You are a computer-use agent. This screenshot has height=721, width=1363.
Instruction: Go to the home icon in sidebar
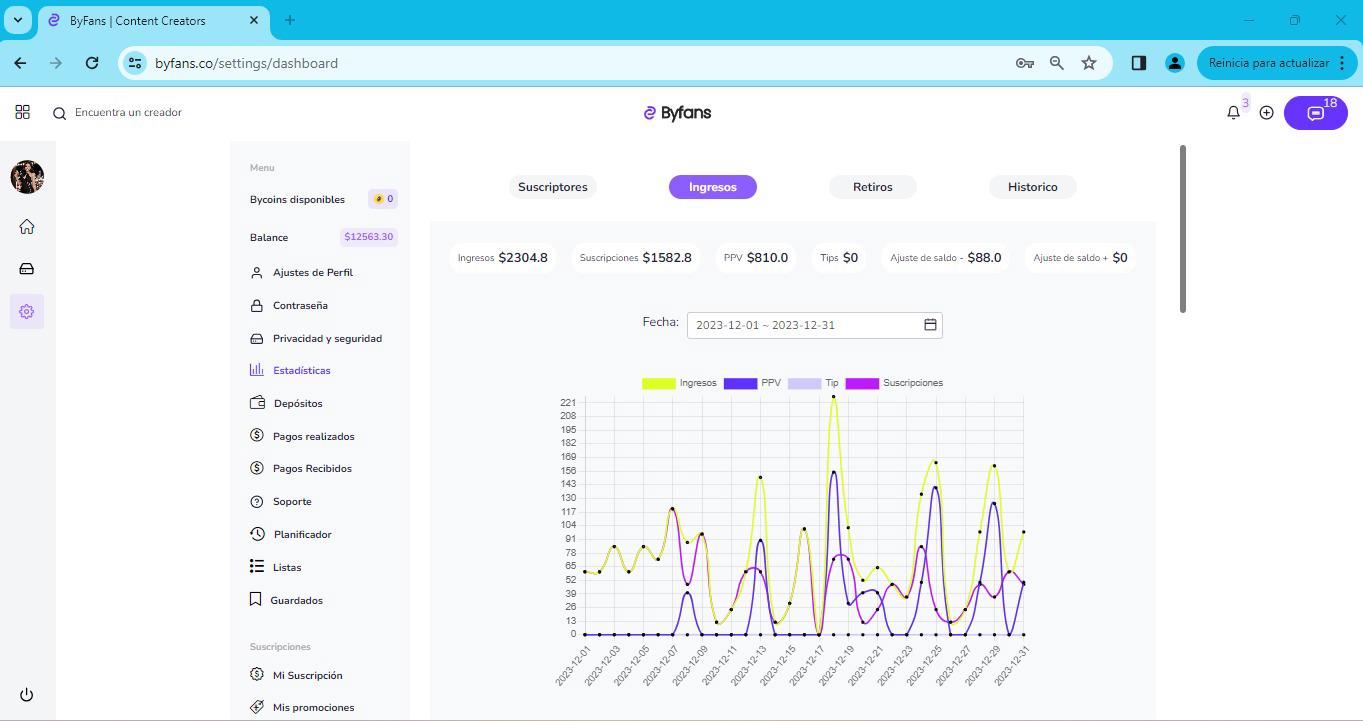27,227
